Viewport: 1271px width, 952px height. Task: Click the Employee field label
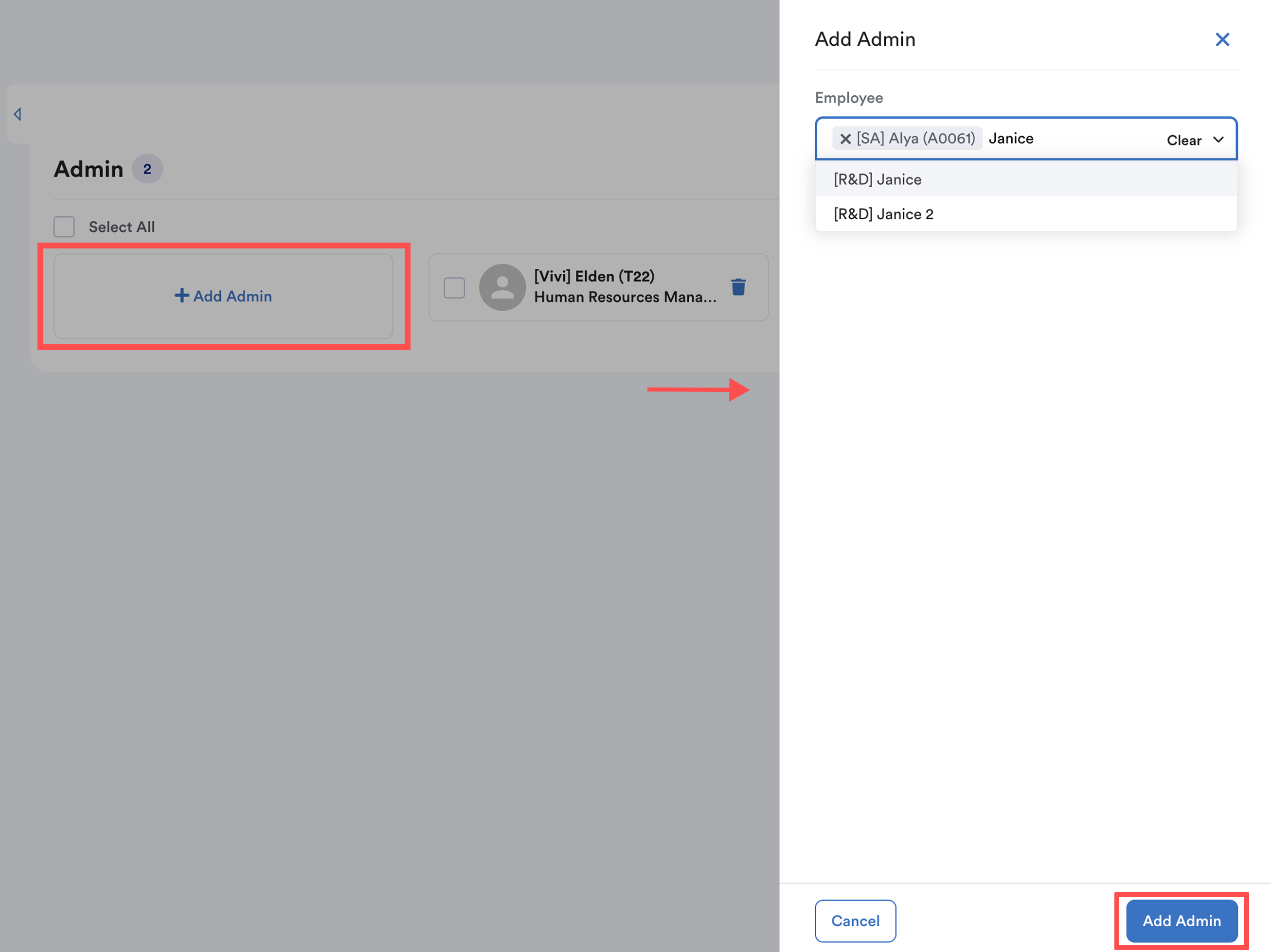[848, 98]
